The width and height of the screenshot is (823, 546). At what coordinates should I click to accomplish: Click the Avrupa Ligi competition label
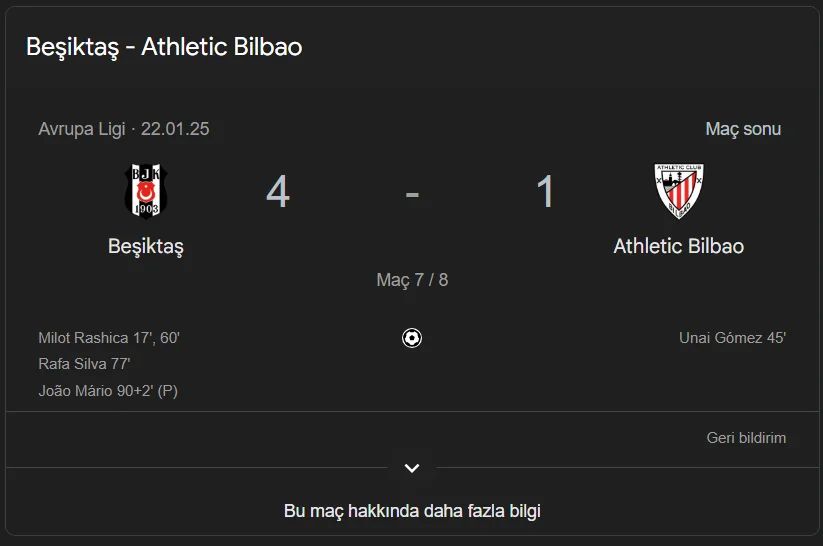tap(82, 129)
